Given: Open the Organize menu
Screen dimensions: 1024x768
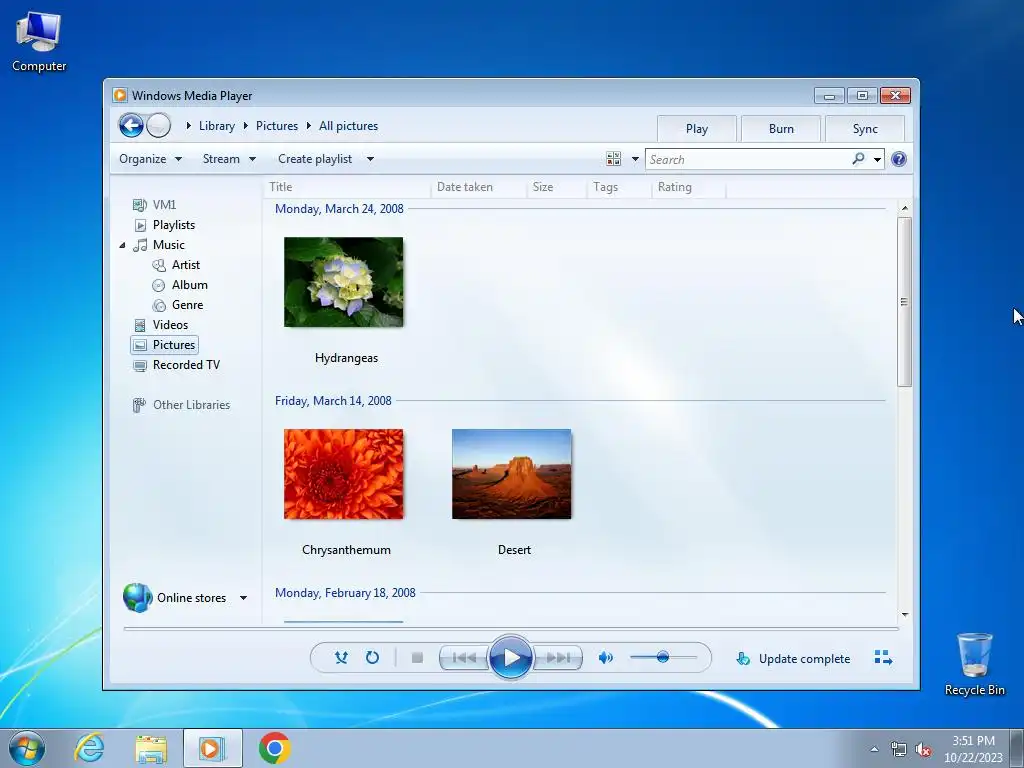Looking at the screenshot, I should click(x=150, y=159).
